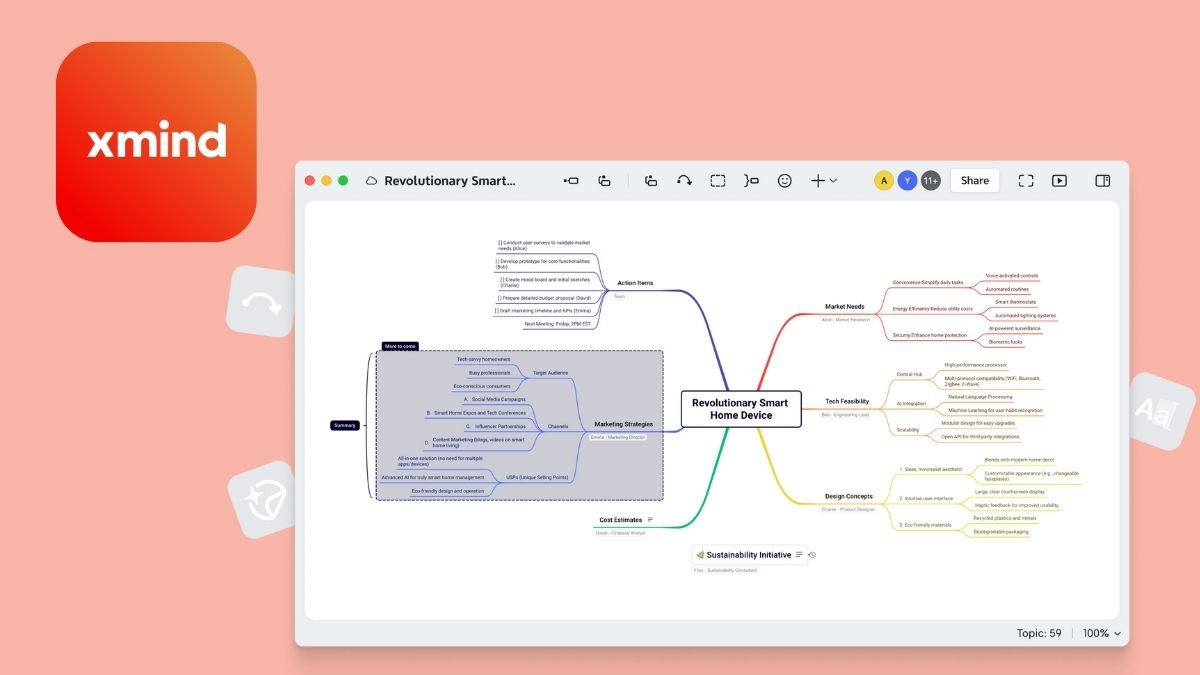Select Social Media Campaigns topic

(x=495, y=399)
